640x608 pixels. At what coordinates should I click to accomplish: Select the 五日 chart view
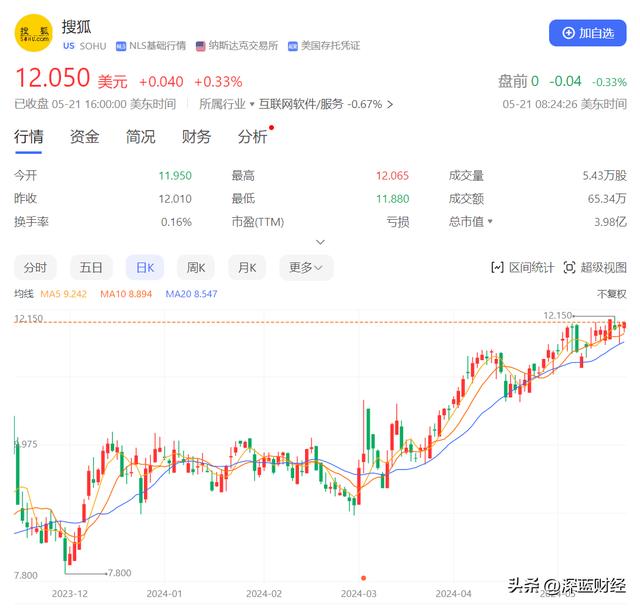click(x=91, y=268)
